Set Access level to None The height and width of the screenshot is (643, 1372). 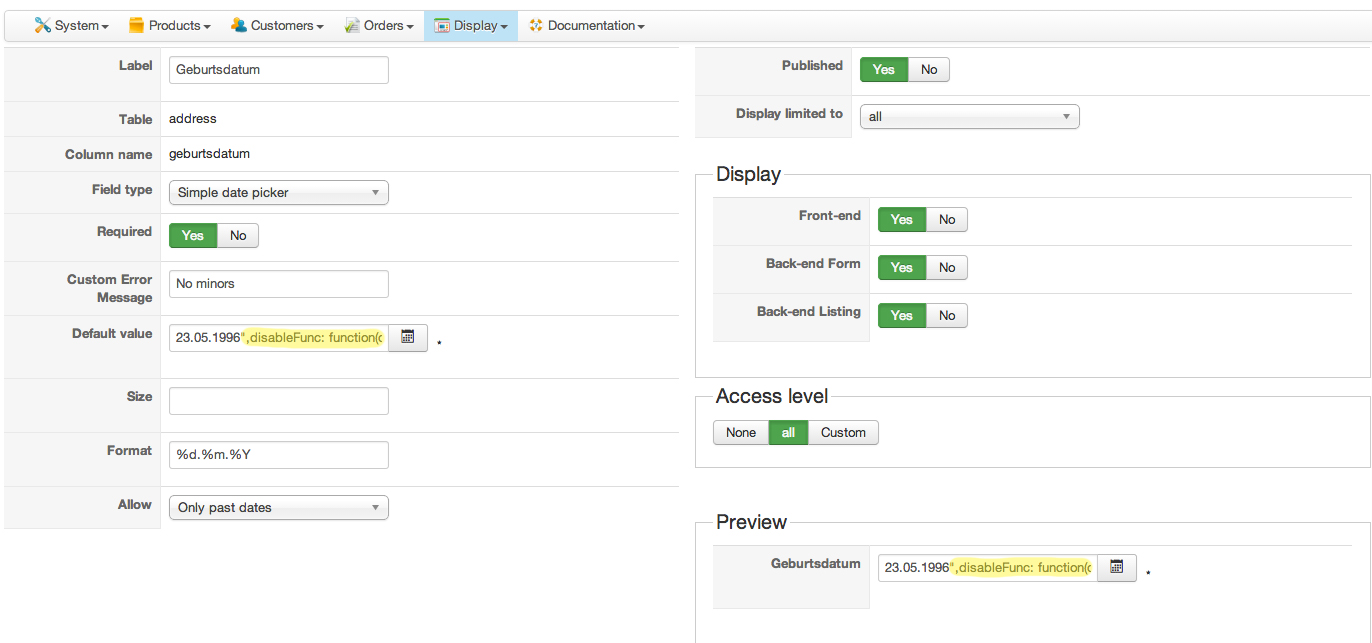pos(741,433)
